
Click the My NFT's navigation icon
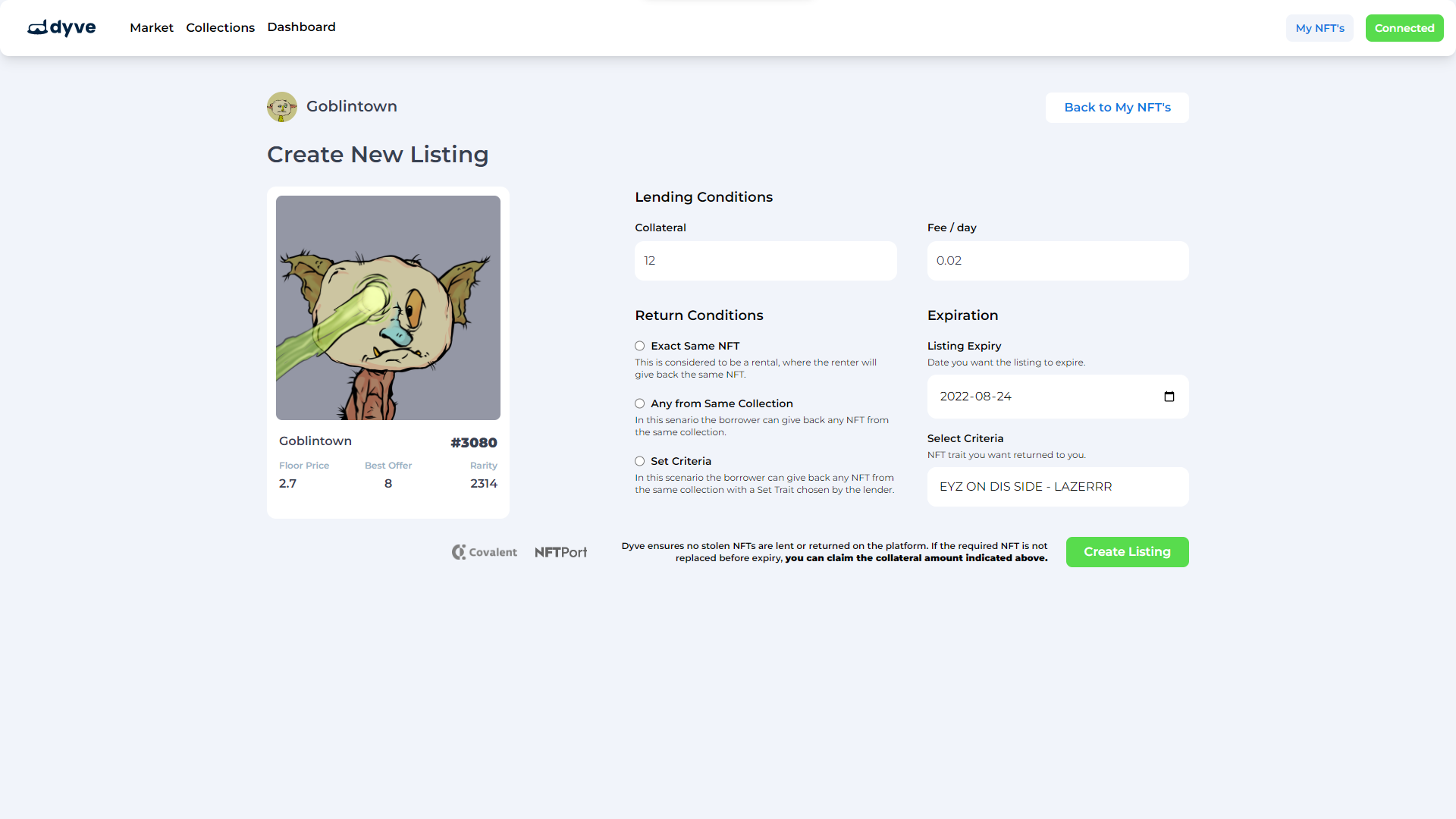point(1320,27)
